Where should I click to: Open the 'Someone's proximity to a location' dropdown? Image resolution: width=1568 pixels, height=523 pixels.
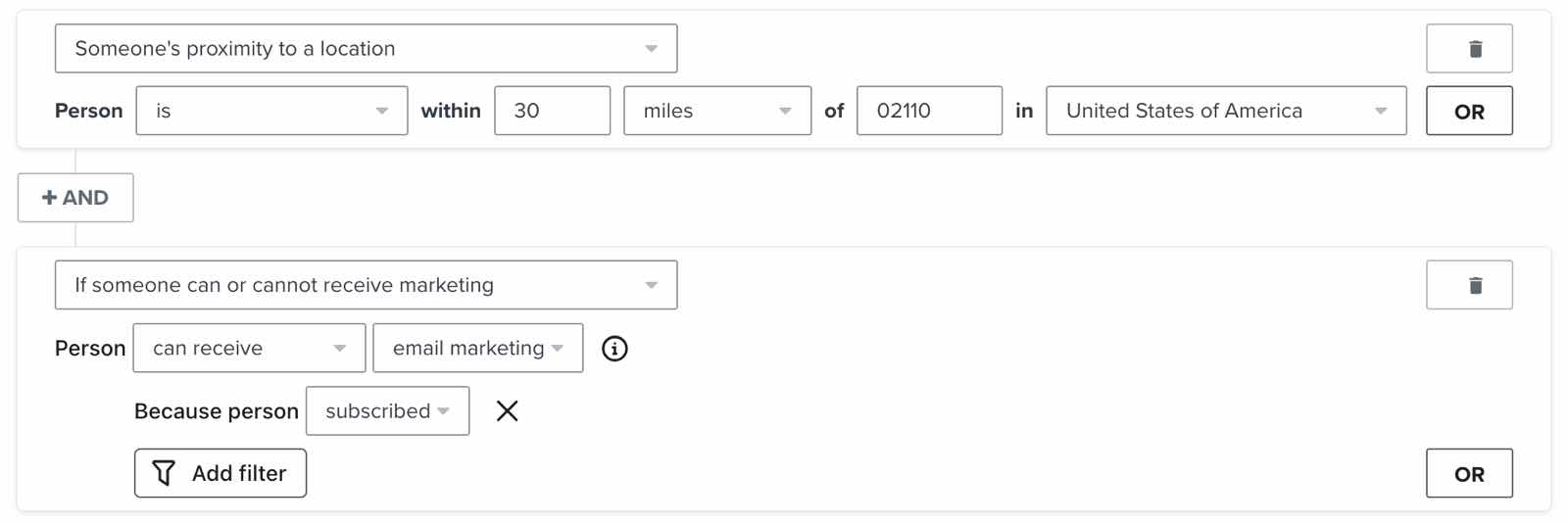tap(366, 49)
